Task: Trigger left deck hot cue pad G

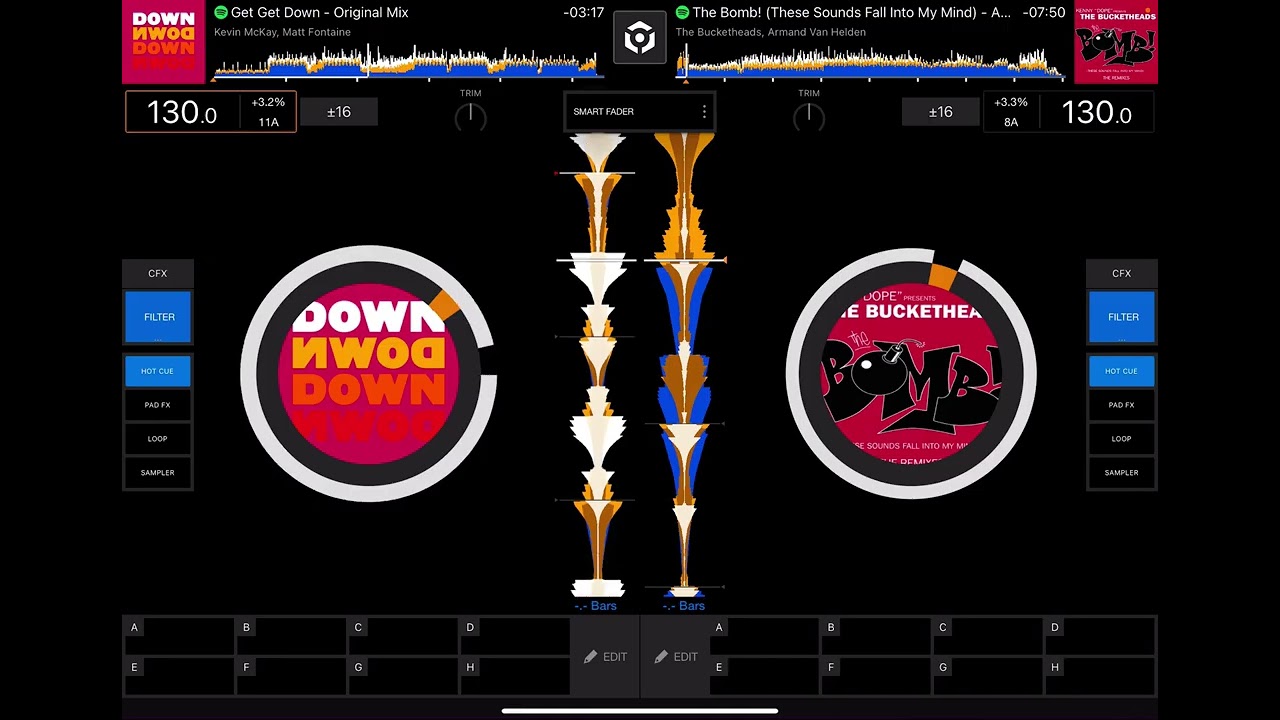Action: tap(403, 676)
